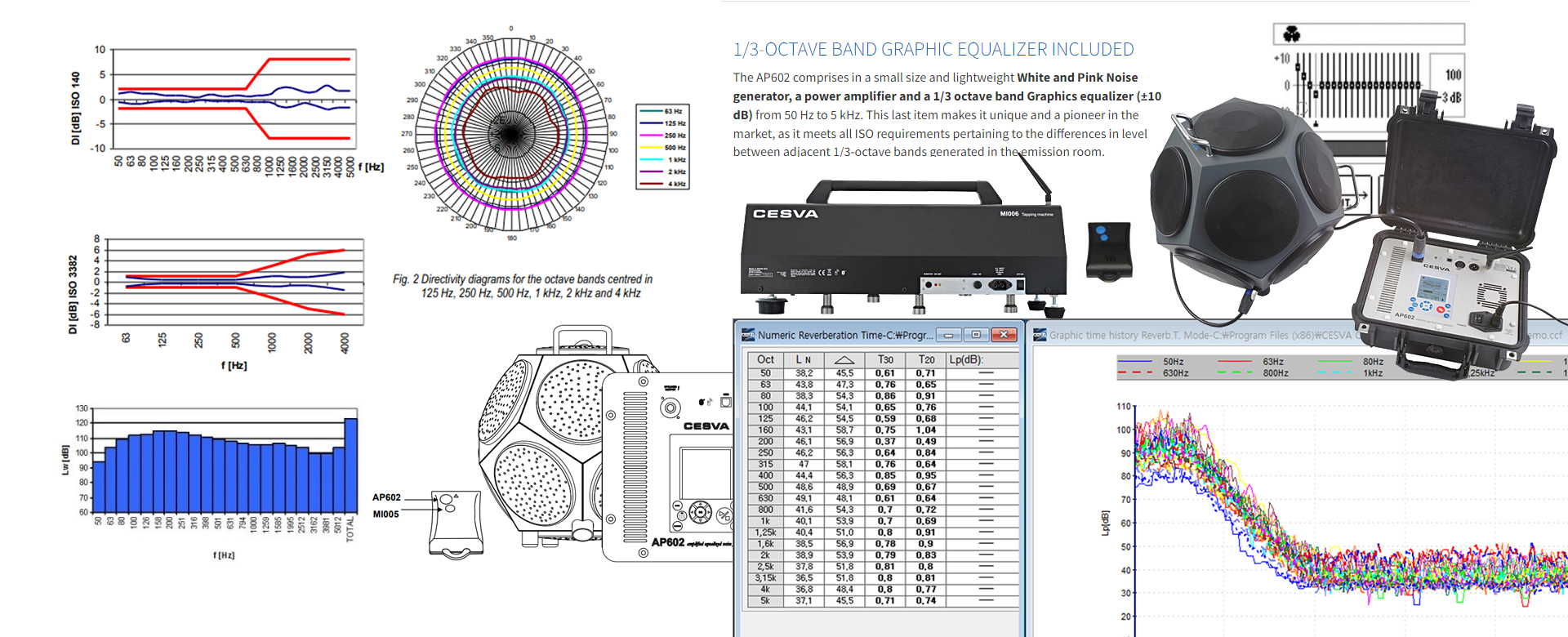Click the 1/3-OCTAVE BAND GRAPHIC EQUALIZER INCLUDED heading
This screenshot has height=637, width=1568.
(x=933, y=50)
